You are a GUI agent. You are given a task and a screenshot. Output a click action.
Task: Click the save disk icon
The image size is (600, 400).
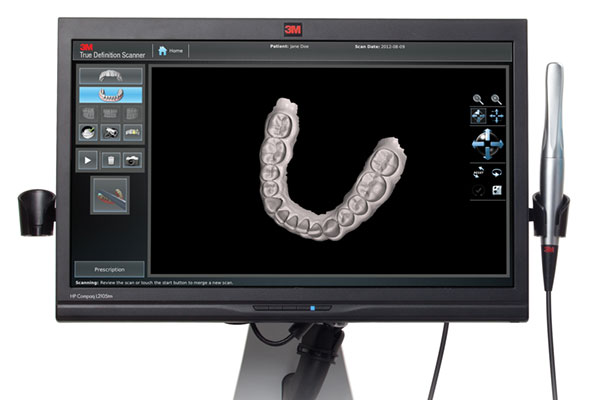click(496, 191)
